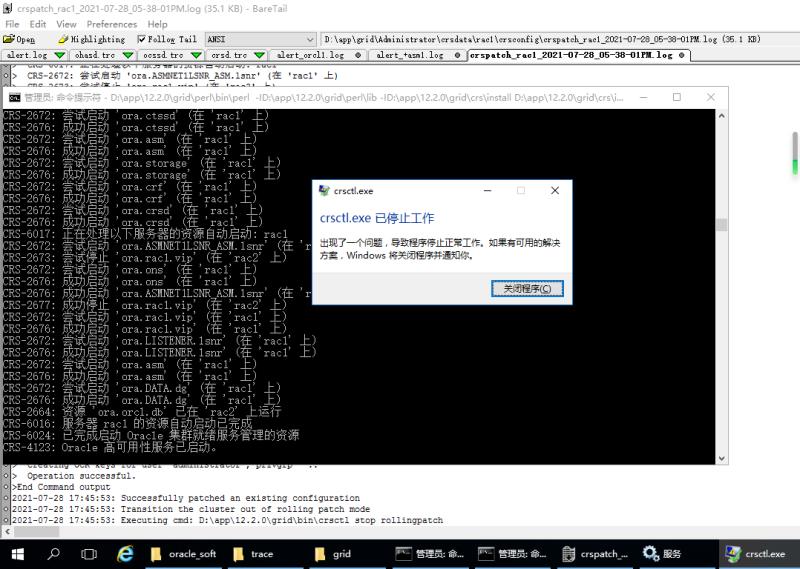This screenshot has width=800, height=569.
Task: Click CRS-6016 line in command prompt
Action: [x=128, y=424]
